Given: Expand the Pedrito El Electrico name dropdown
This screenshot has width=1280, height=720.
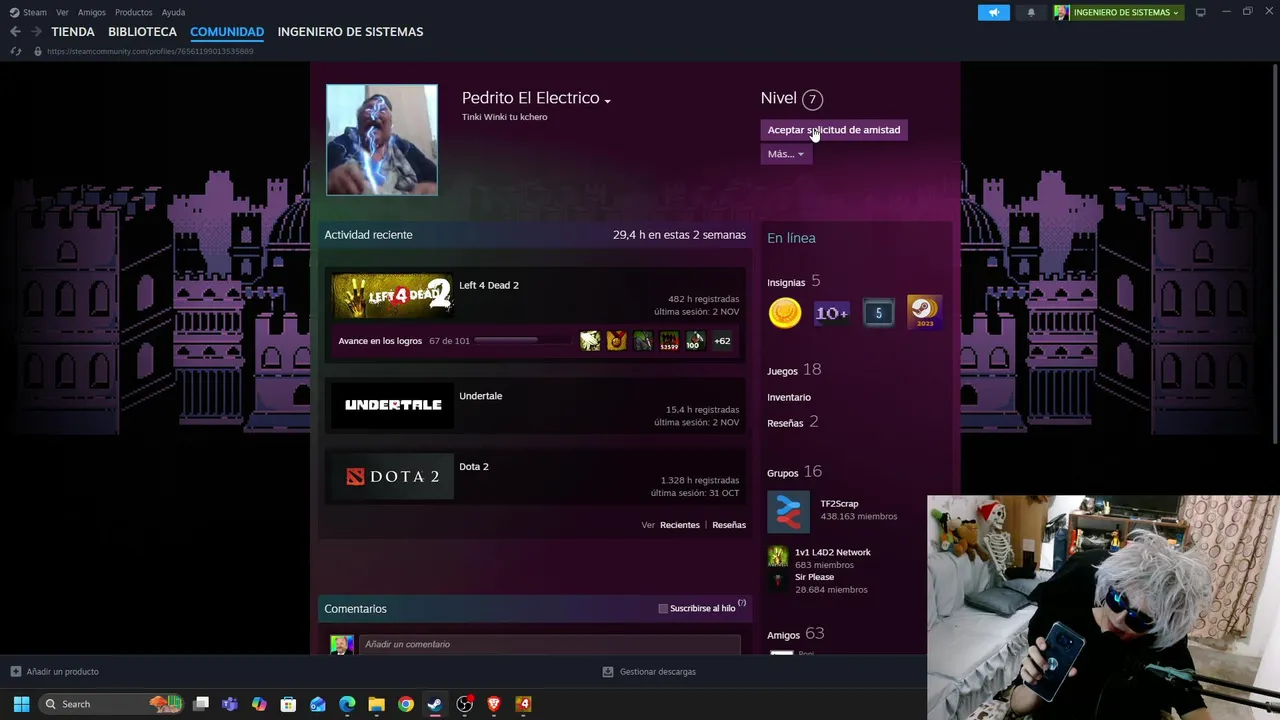Looking at the screenshot, I should click(x=607, y=100).
